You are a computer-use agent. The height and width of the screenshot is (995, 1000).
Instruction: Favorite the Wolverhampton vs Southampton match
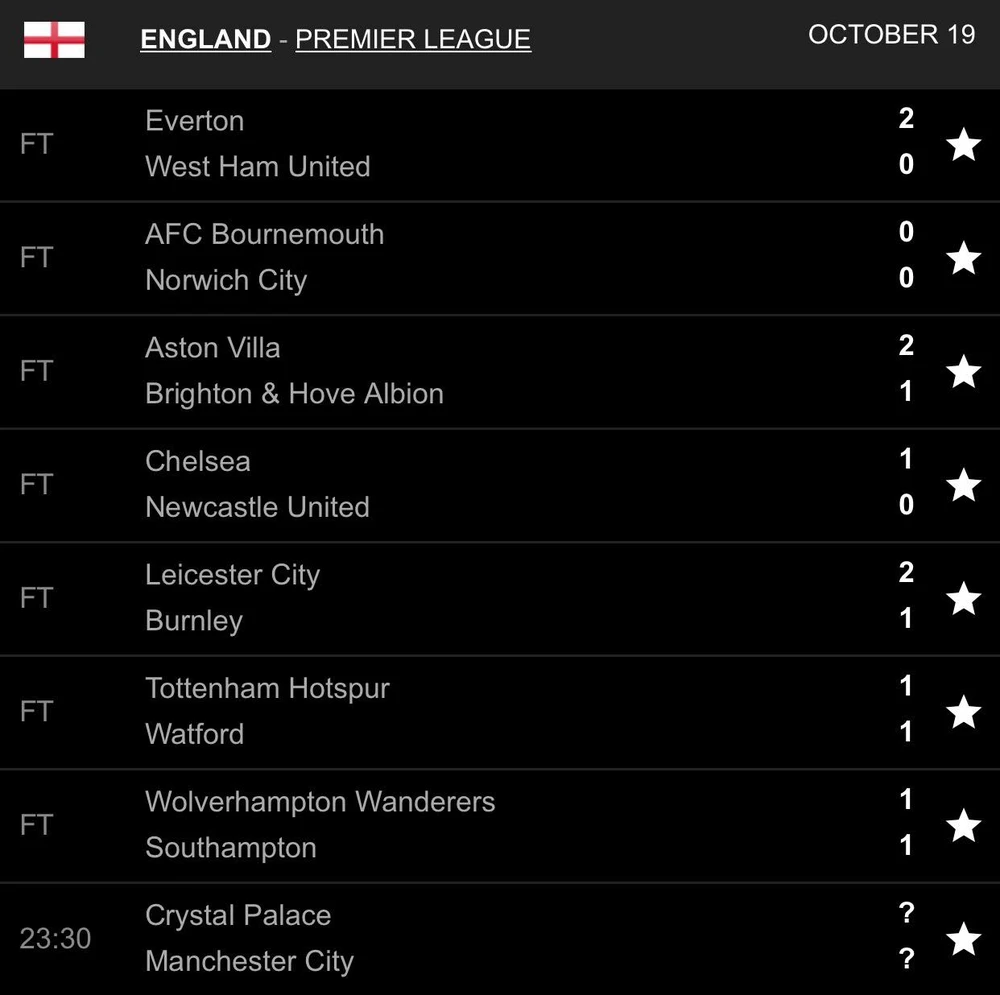963,826
